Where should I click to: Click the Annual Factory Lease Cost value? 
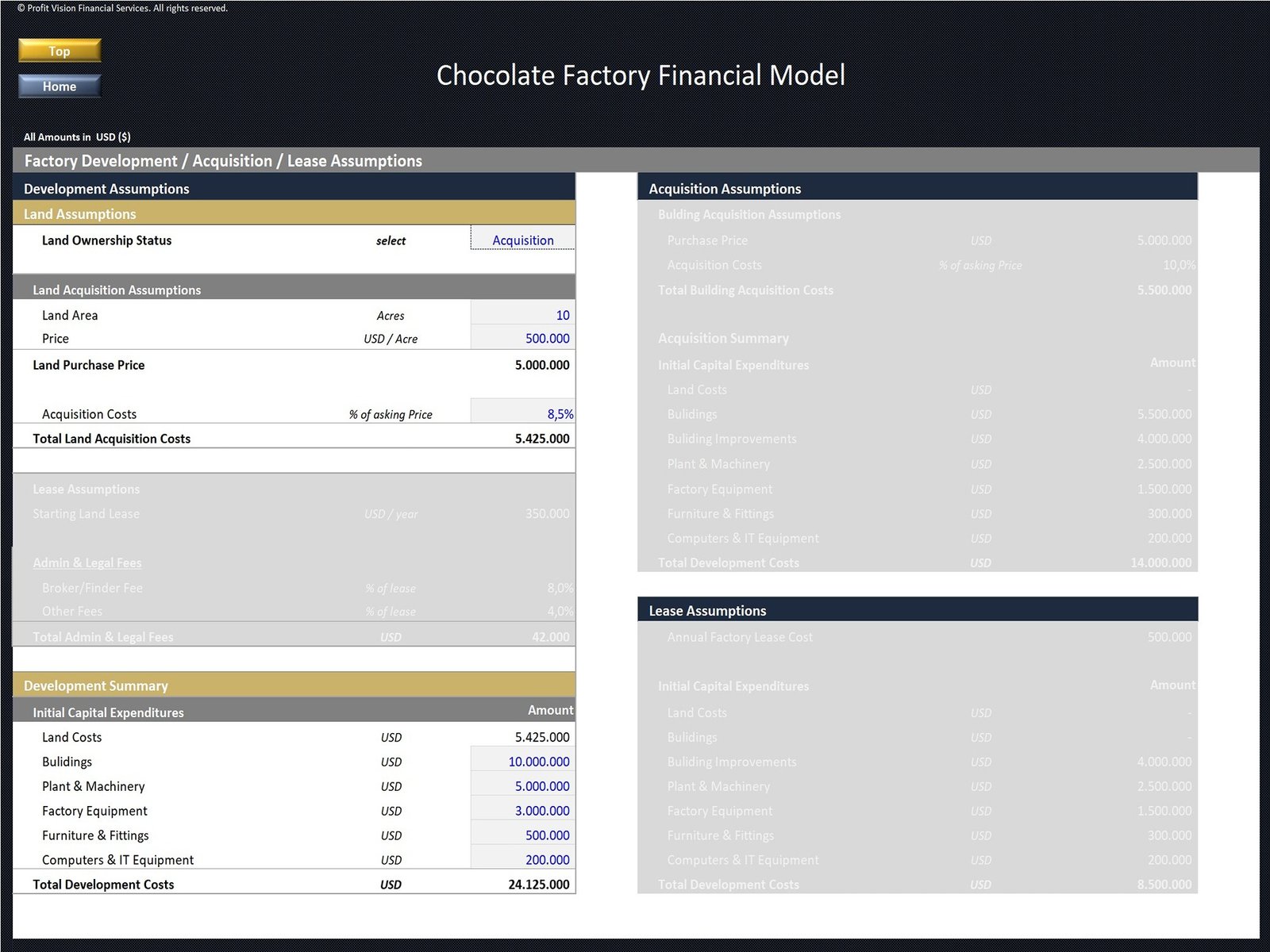coord(1168,637)
